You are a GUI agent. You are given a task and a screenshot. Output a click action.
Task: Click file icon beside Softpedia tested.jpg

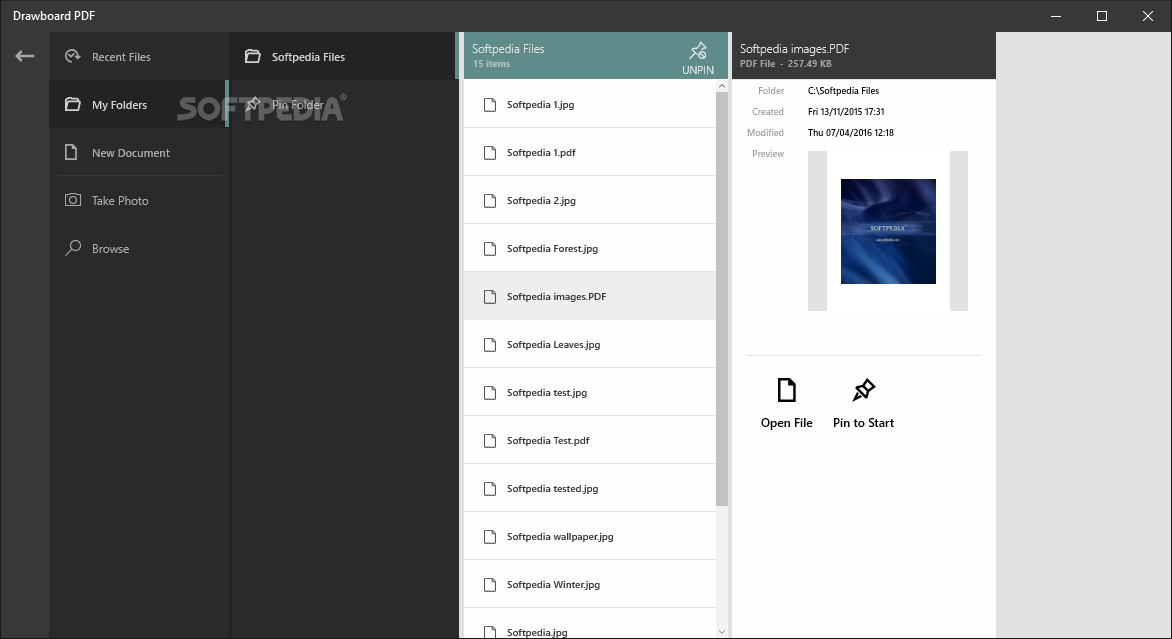[x=490, y=488]
